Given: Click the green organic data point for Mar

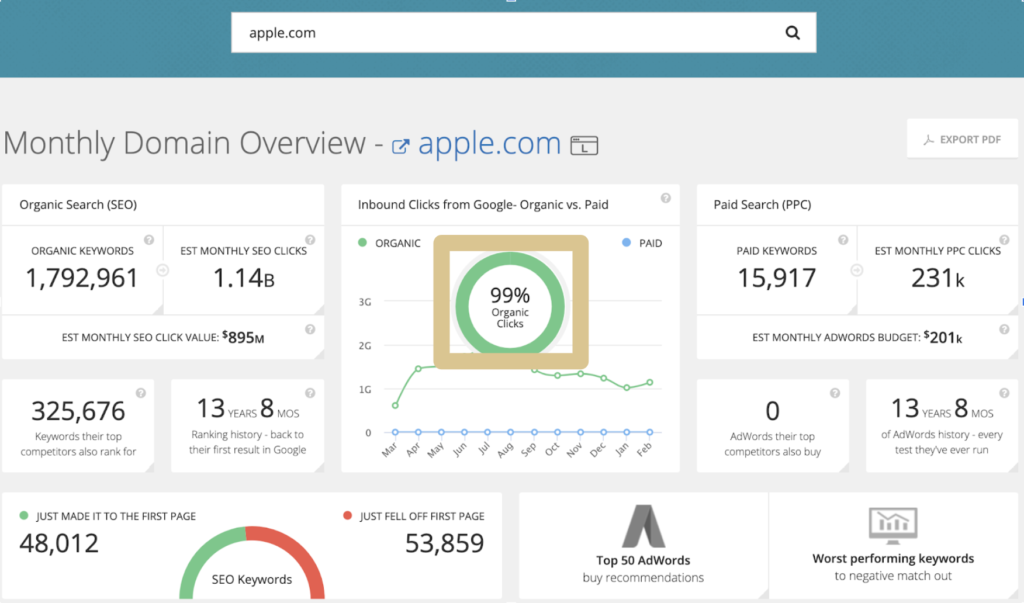Looking at the screenshot, I should [395, 406].
